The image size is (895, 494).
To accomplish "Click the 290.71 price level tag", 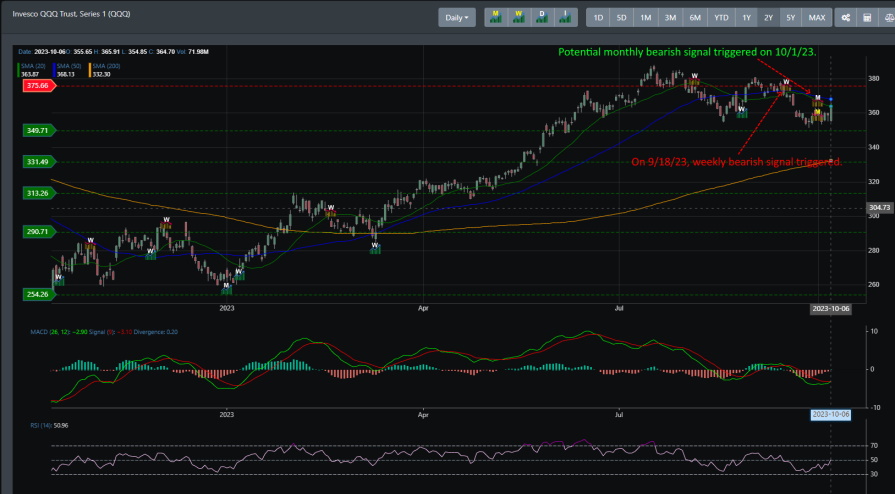I will pyautogui.click(x=39, y=231).
